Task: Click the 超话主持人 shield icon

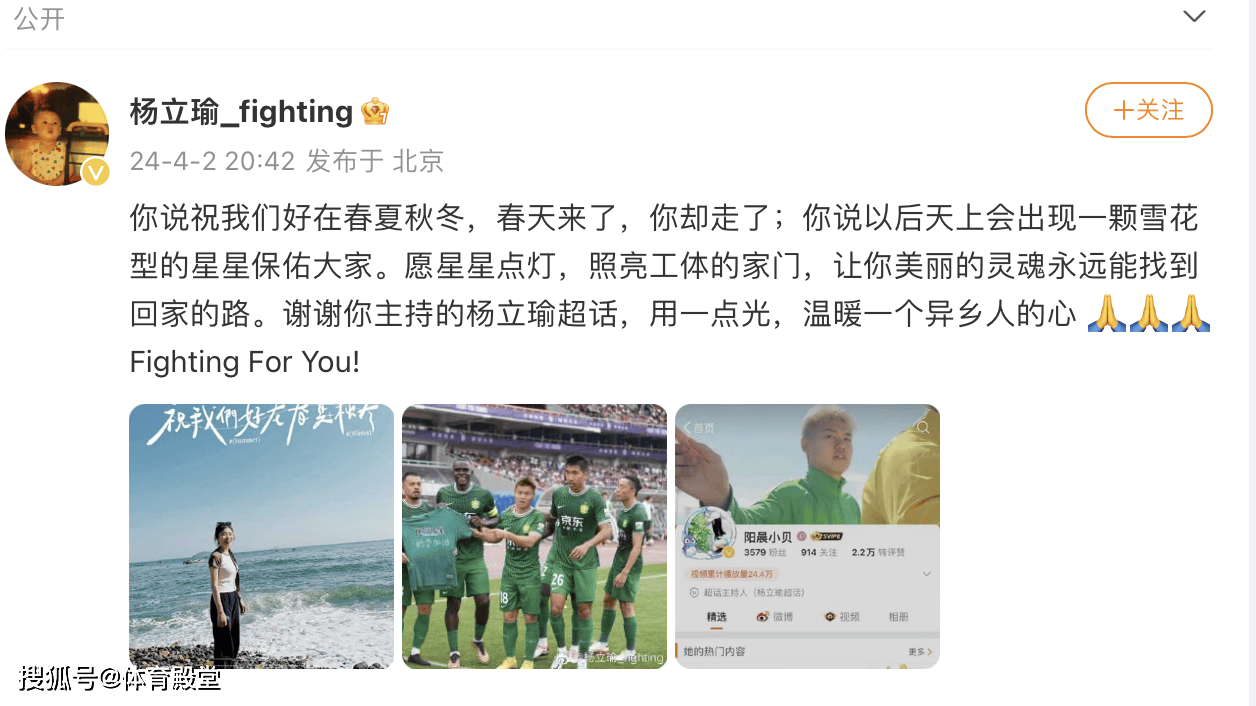Action: tap(694, 592)
